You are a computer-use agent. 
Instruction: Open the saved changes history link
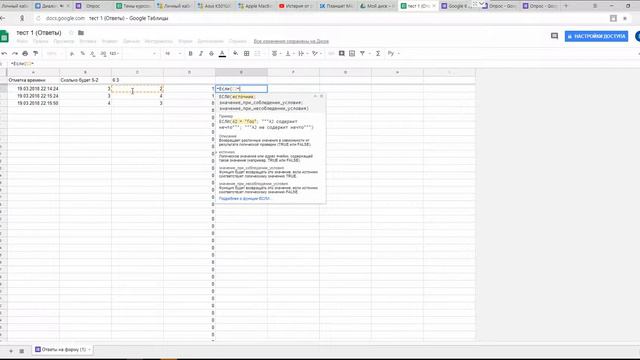coord(291,41)
